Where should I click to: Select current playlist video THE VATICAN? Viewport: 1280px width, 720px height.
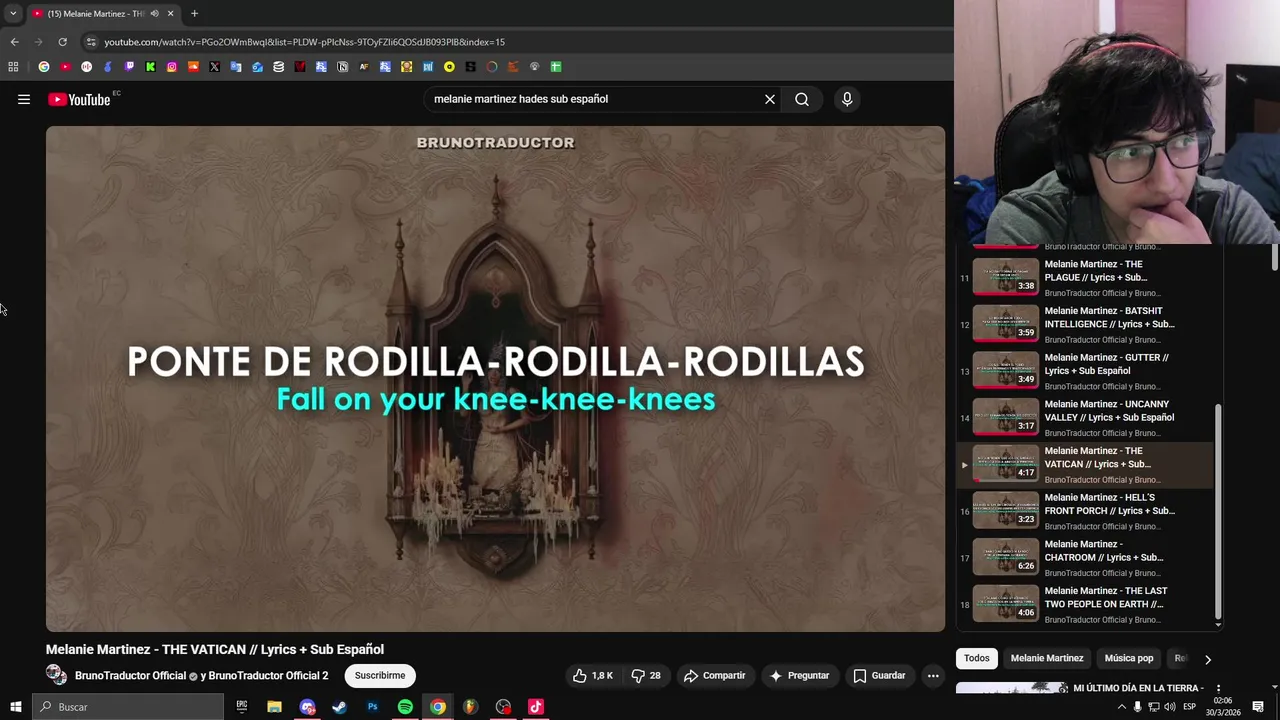point(1085,465)
